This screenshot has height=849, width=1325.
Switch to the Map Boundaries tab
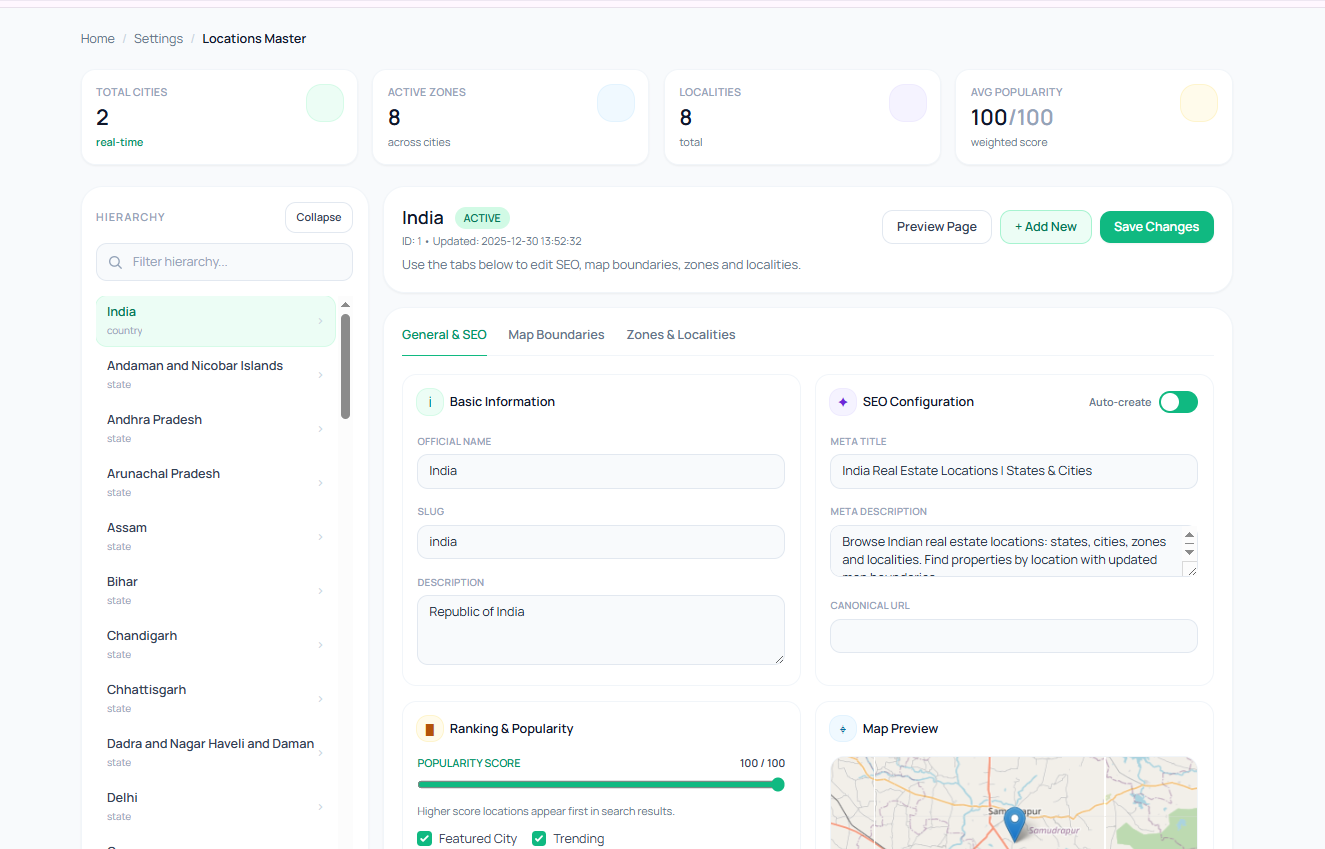pos(556,334)
